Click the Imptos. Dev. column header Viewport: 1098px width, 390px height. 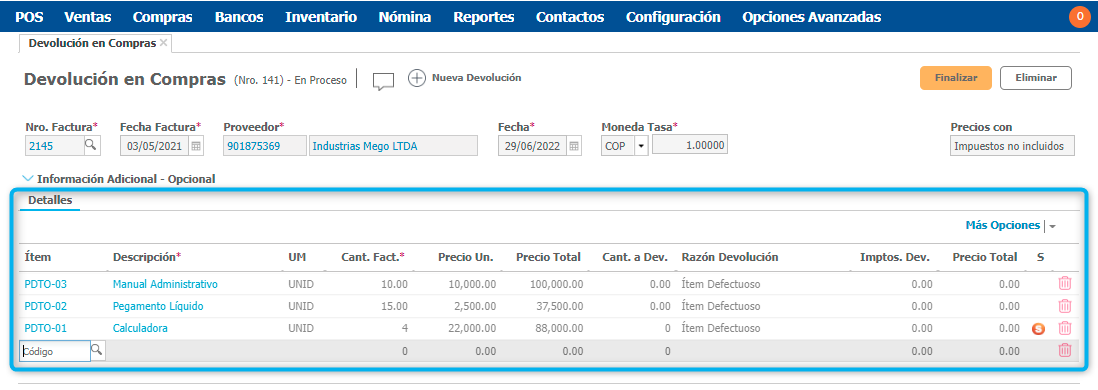[x=895, y=257]
